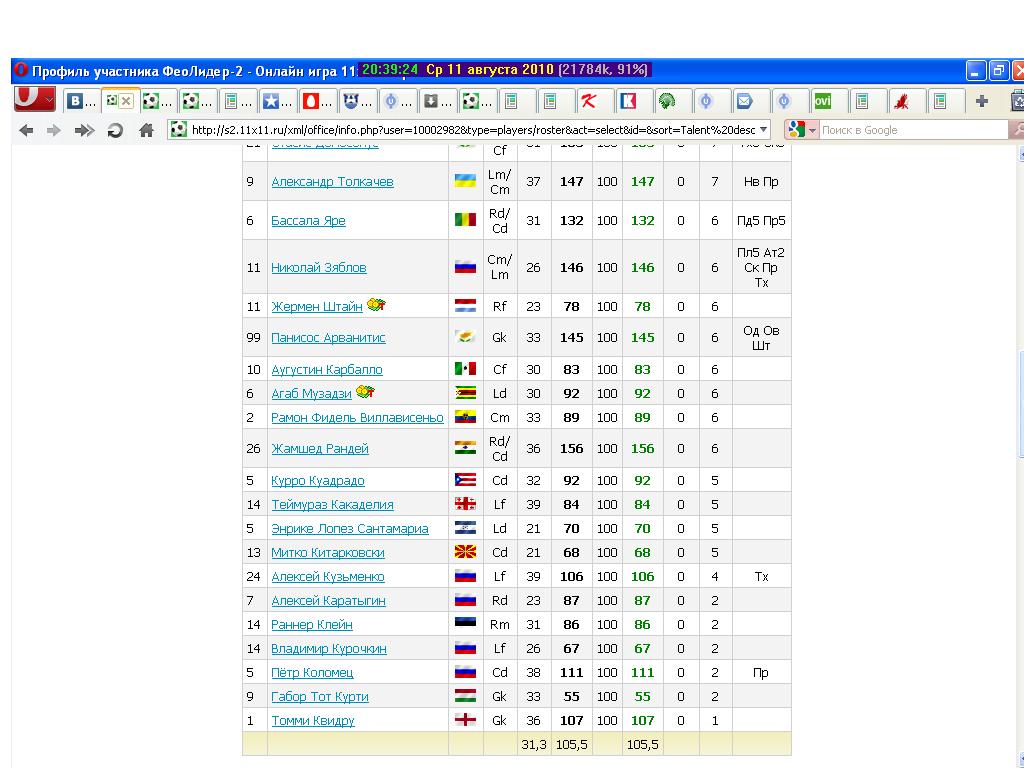Close the active tab with X

pos(126,101)
